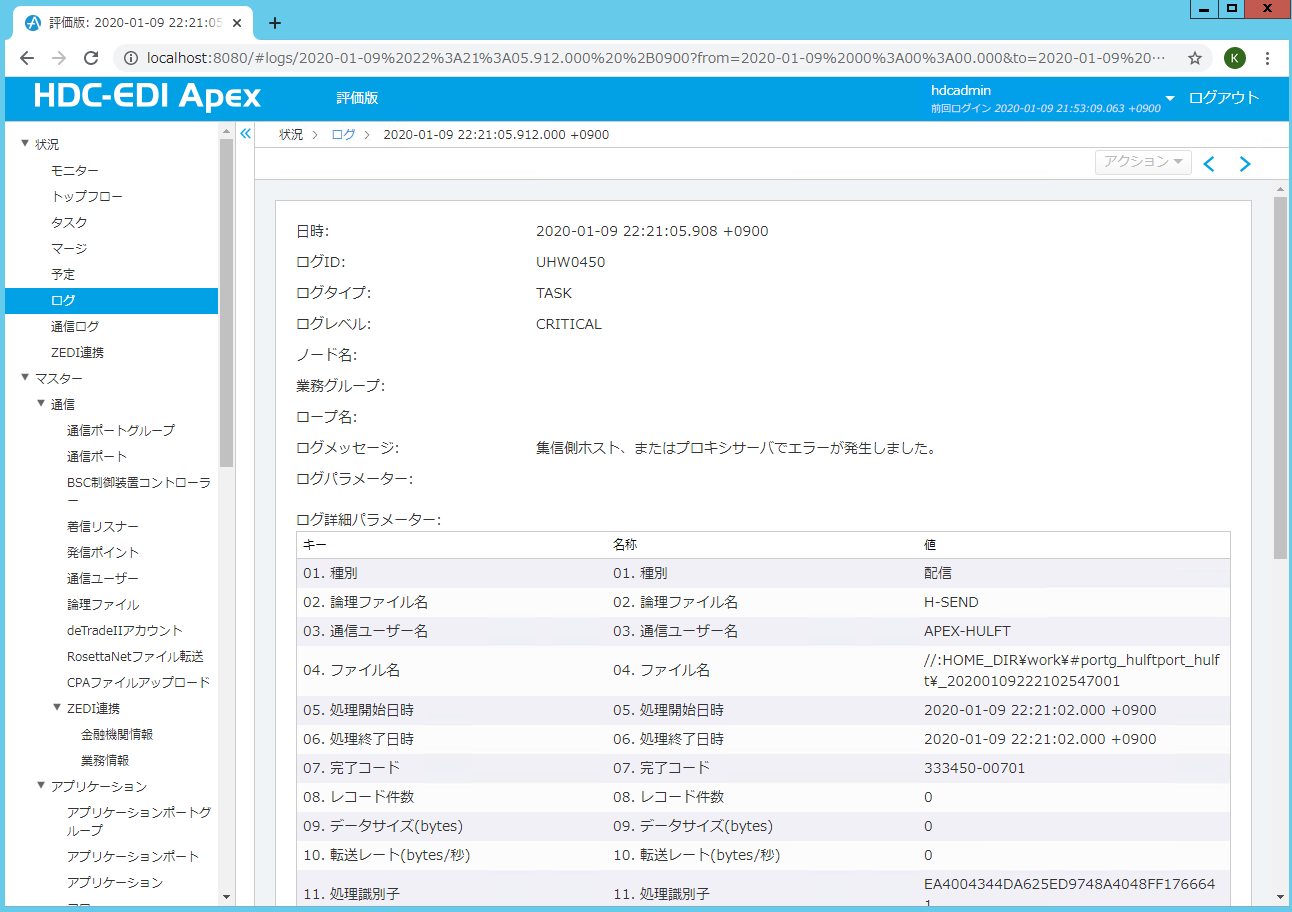This screenshot has width=1292, height=912.
Task: Click the browser forward arrow
Action: [59, 58]
